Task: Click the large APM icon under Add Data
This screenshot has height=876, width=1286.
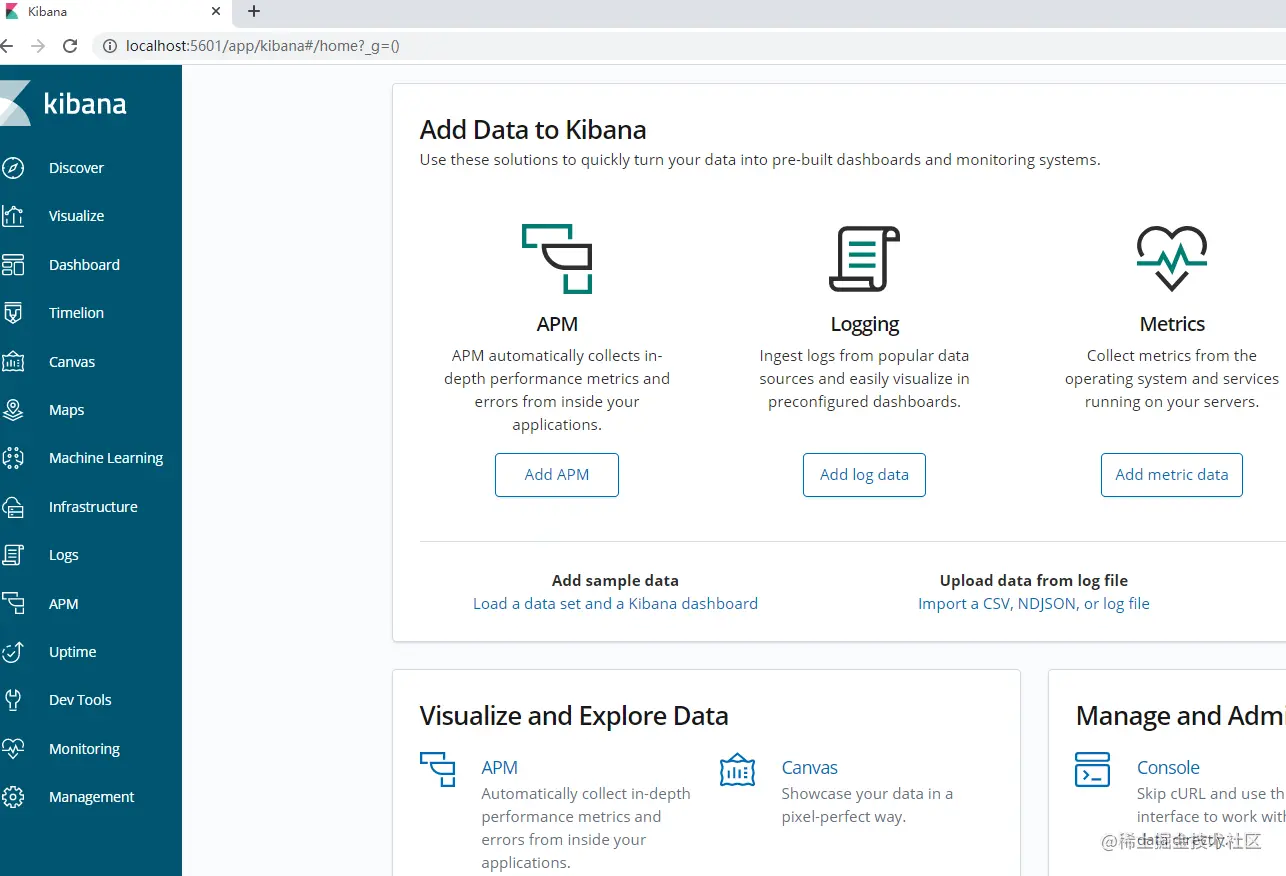Action: click(x=557, y=259)
